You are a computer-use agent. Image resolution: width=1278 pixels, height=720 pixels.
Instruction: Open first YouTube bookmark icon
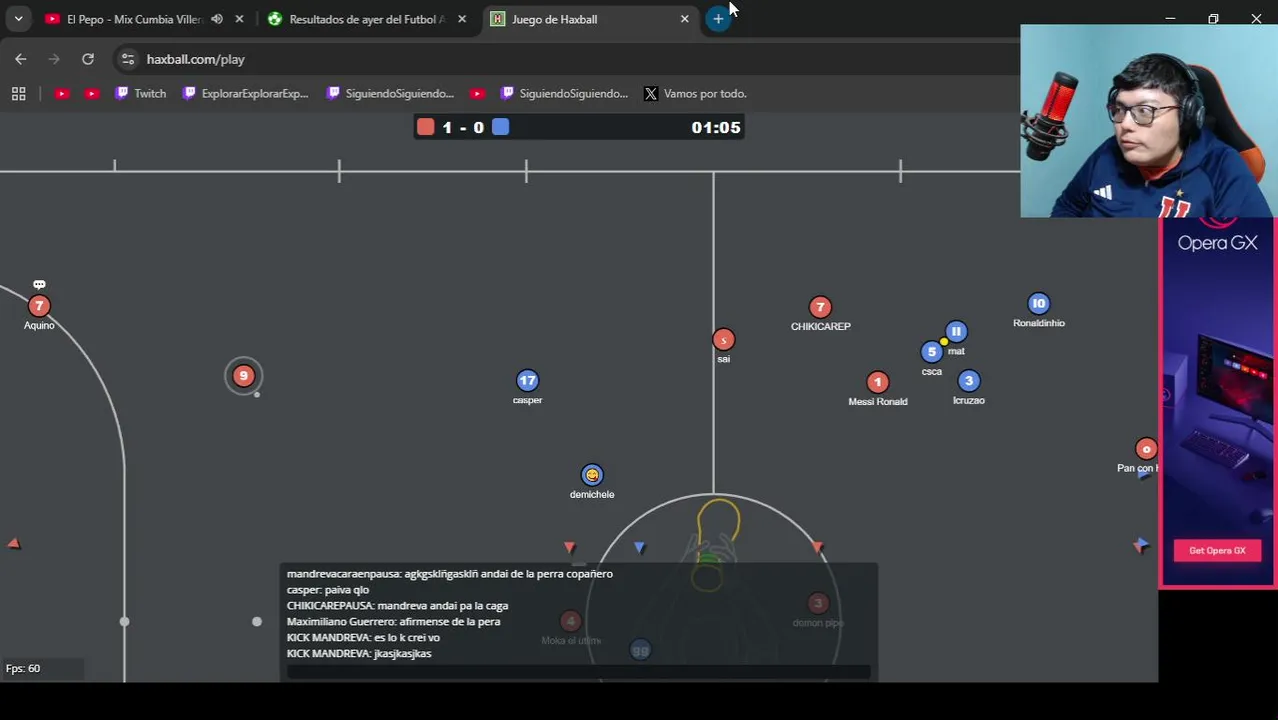[62, 93]
